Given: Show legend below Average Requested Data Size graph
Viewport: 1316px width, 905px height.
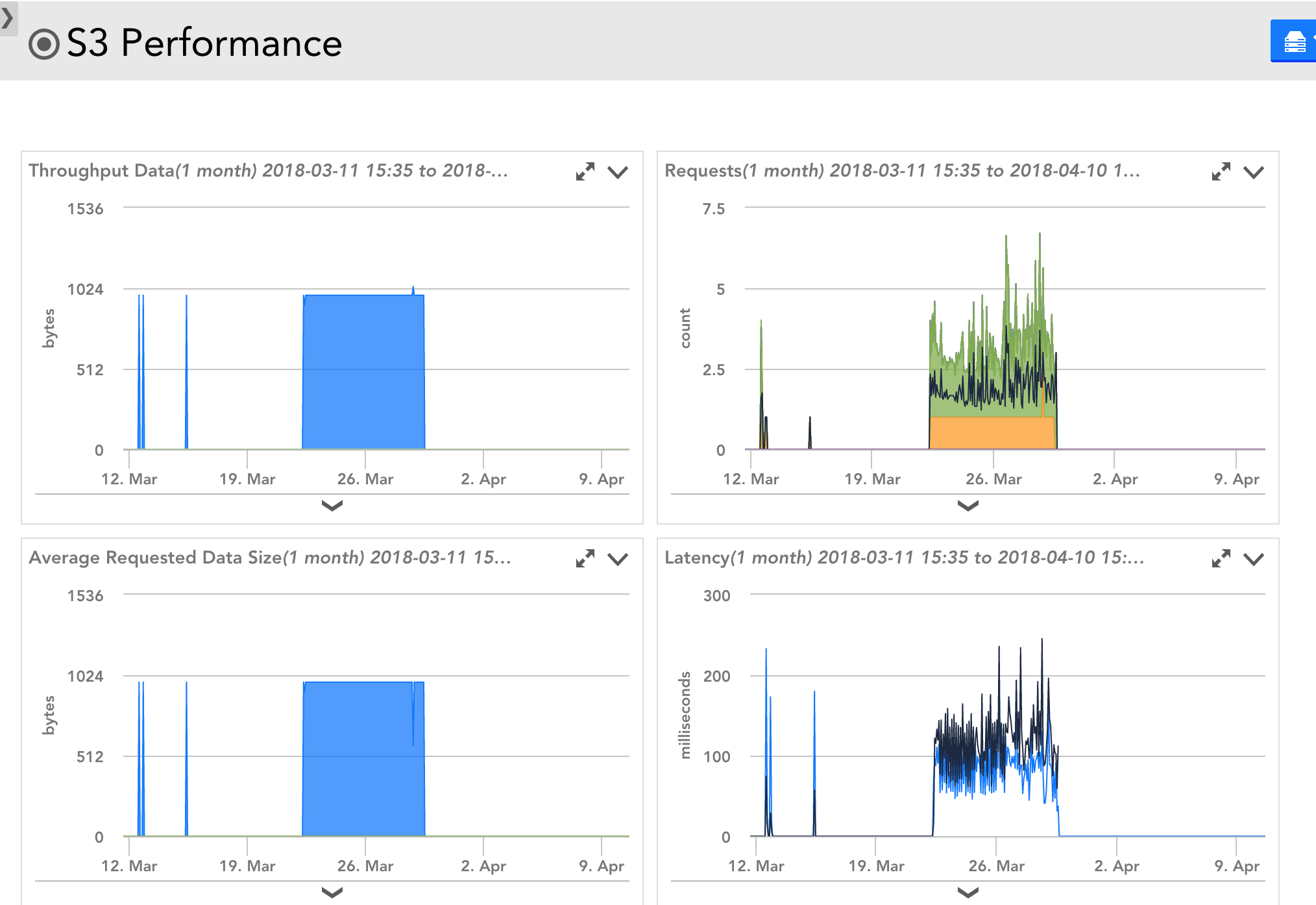Looking at the screenshot, I should (x=332, y=893).
